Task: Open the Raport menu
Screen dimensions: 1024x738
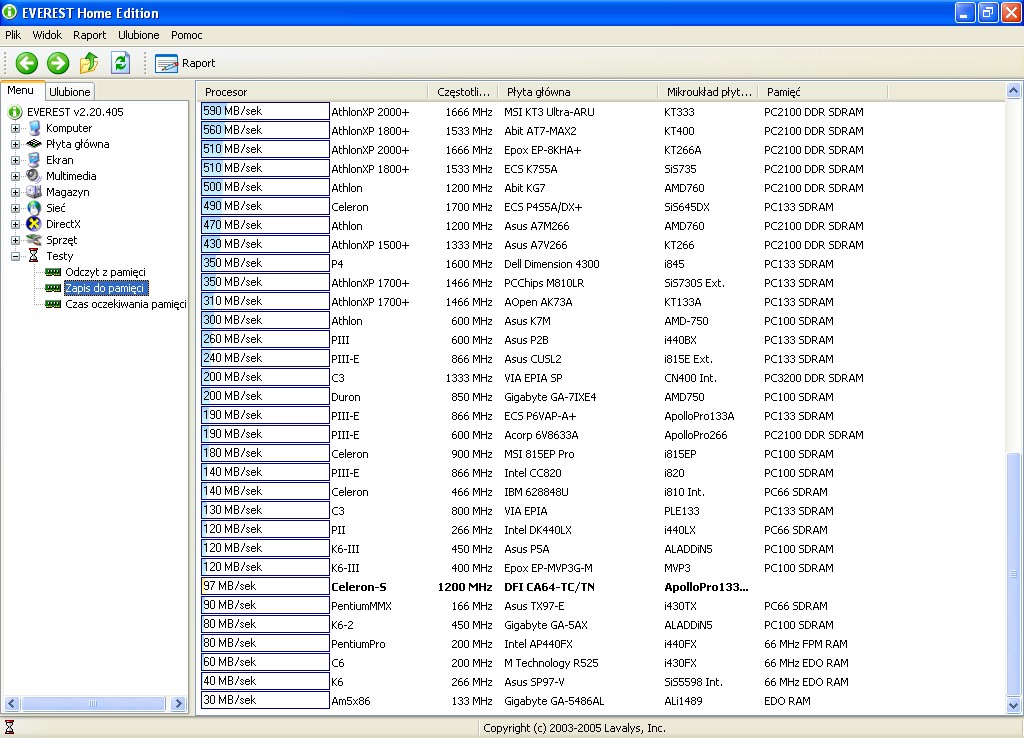Action: [x=89, y=35]
